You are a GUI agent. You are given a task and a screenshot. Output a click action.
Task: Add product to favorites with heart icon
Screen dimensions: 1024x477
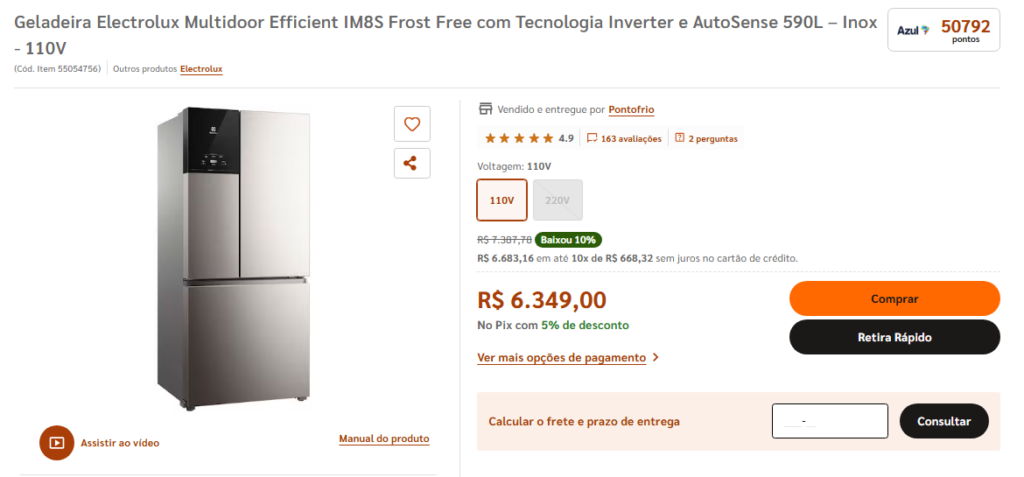coord(411,124)
